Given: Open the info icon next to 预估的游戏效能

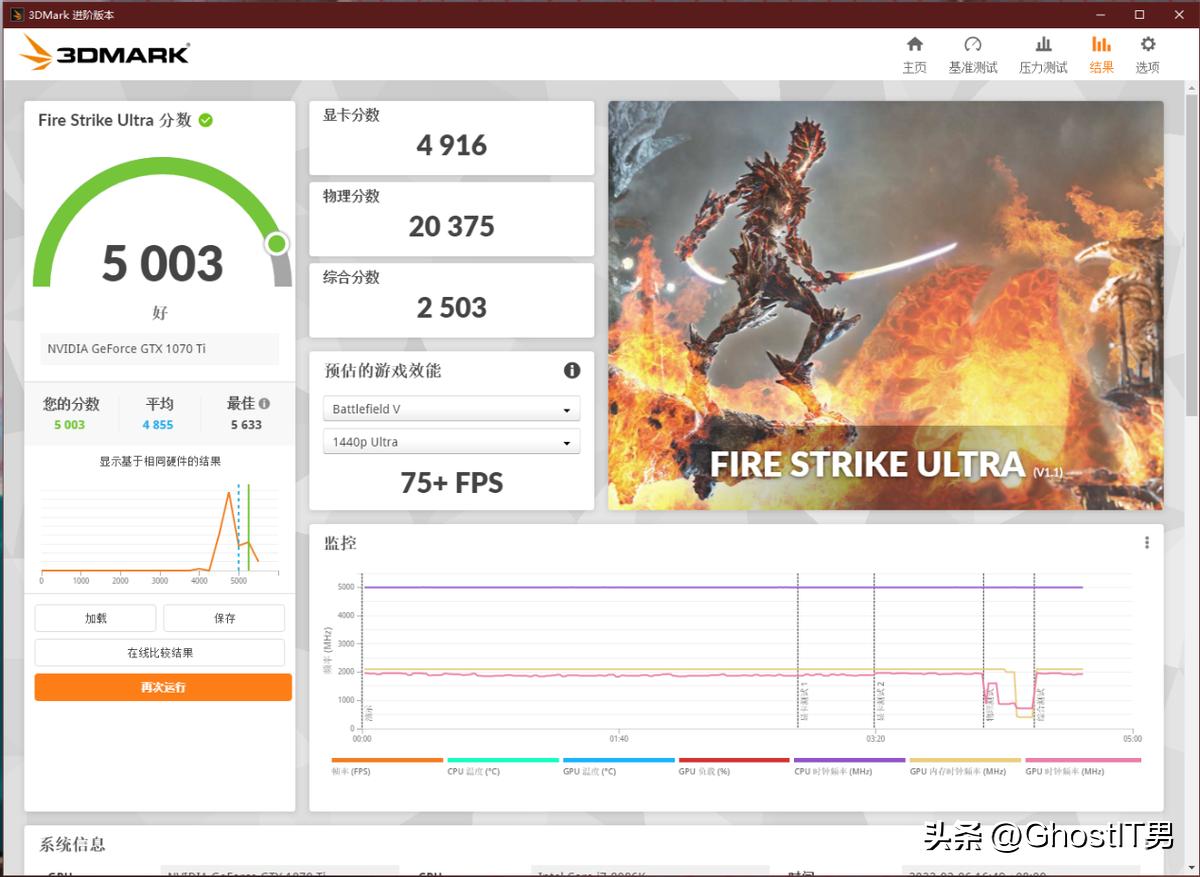Looking at the screenshot, I should pos(571,370).
